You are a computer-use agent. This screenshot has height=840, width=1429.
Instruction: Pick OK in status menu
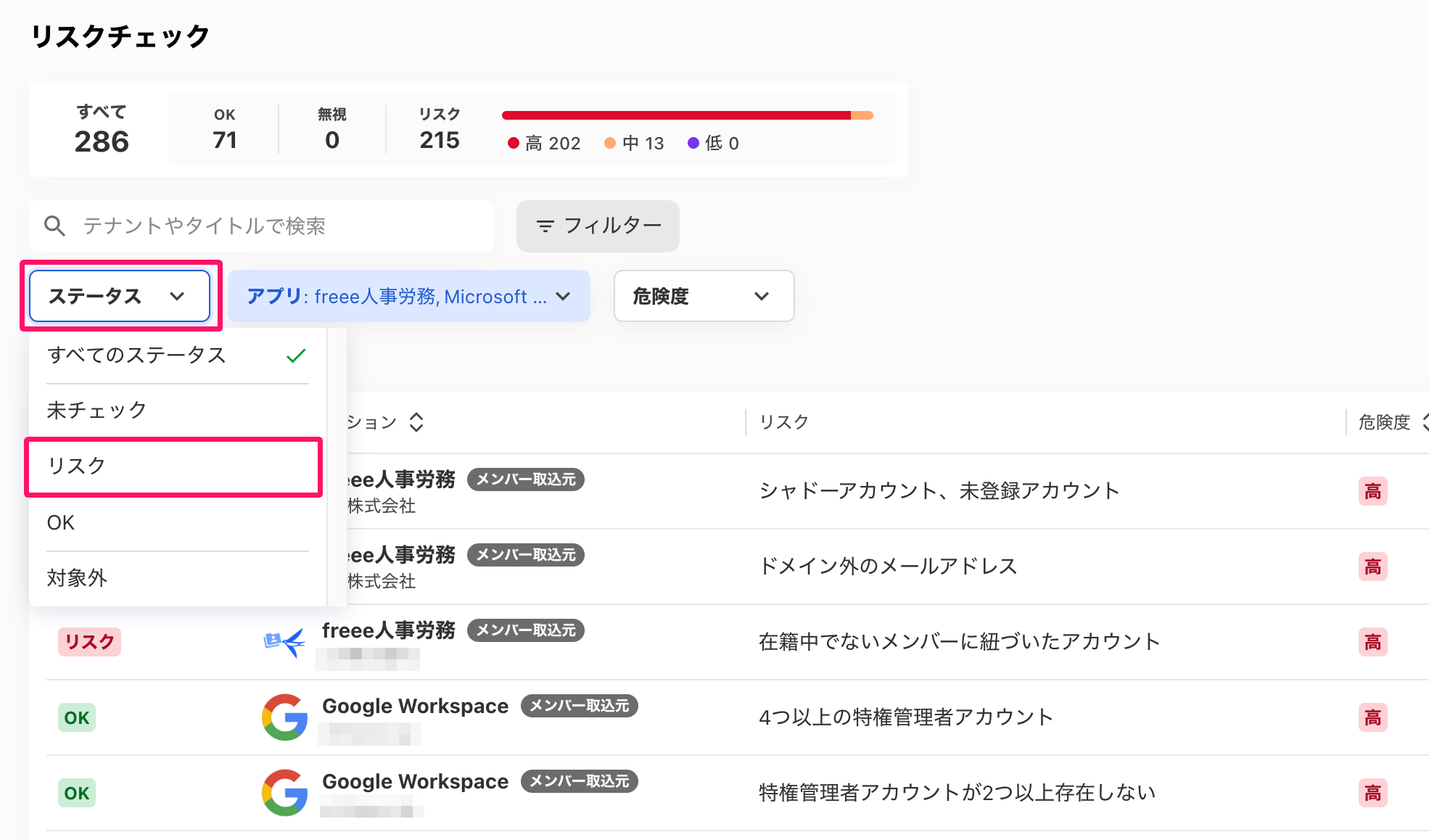click(x=178, y=522)
